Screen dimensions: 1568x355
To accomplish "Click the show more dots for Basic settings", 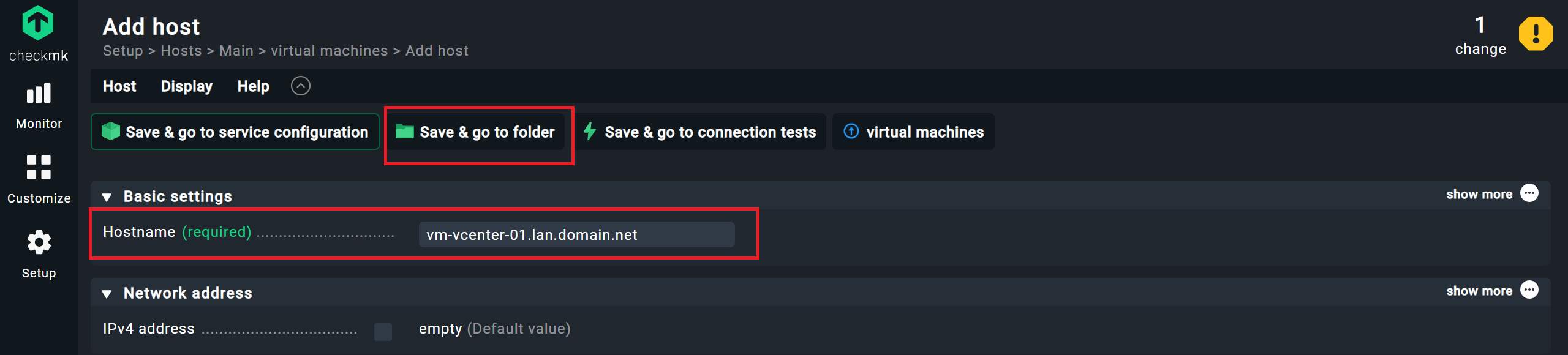I will coord(1529,193).
